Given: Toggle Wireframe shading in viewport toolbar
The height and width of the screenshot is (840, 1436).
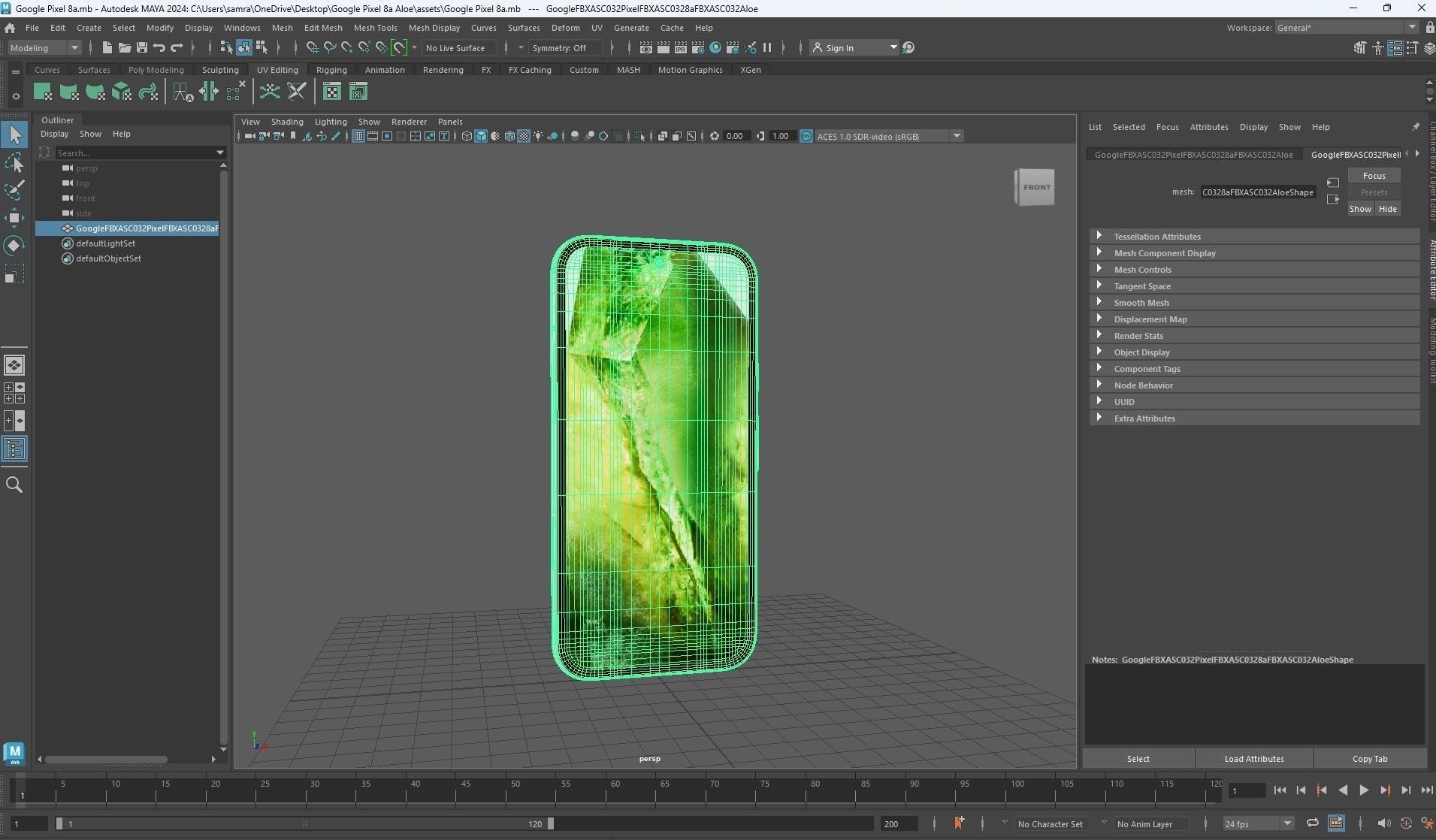Looking at the screenshot, I should [x=467, y=136].
